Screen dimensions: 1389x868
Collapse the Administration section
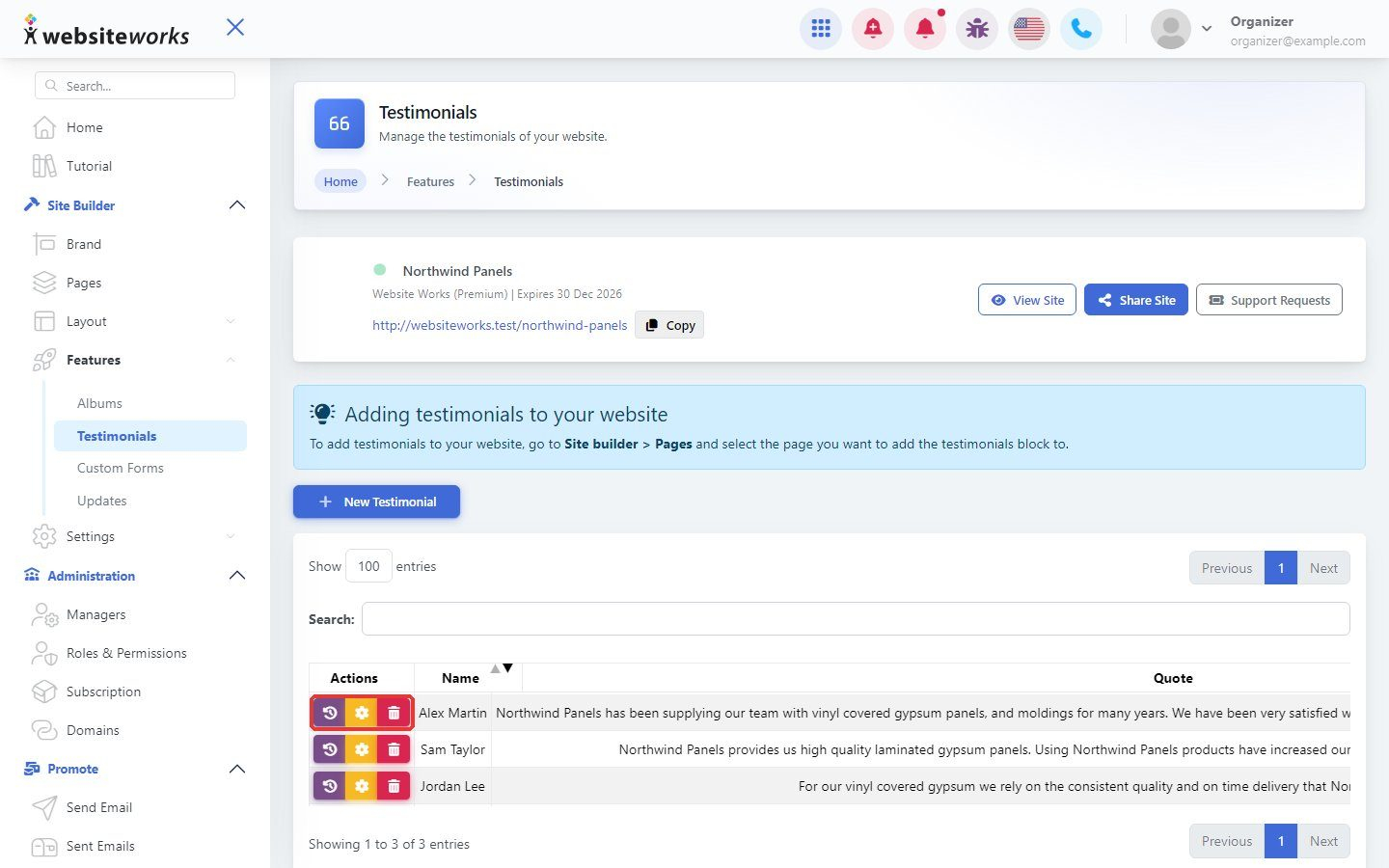point(237,576)
